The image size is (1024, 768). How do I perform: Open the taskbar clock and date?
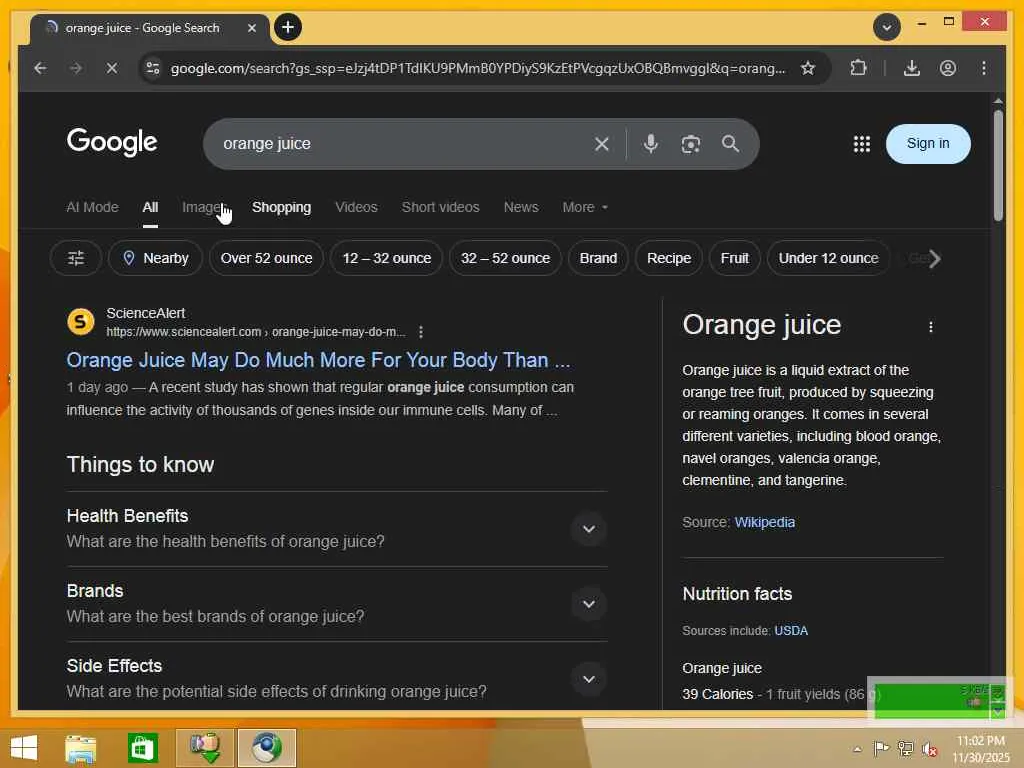coord(980,749)
